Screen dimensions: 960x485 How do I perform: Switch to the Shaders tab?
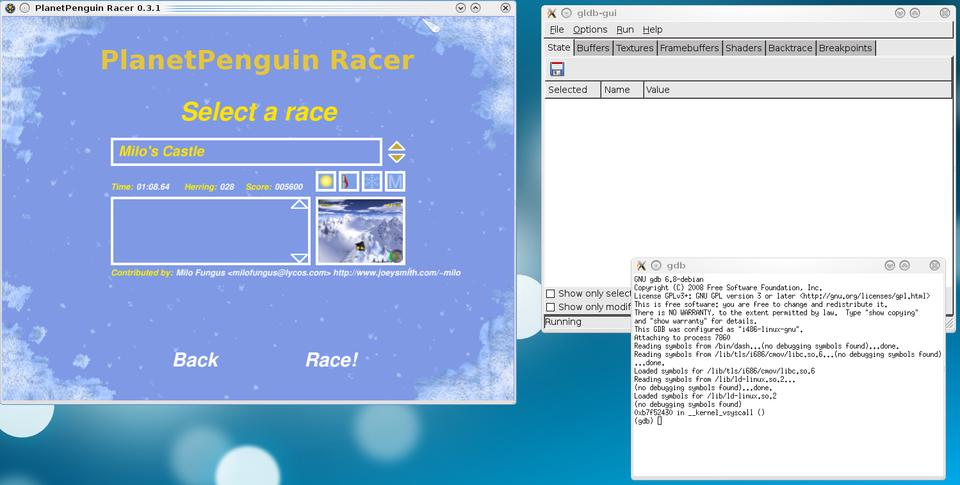(742, 48)
